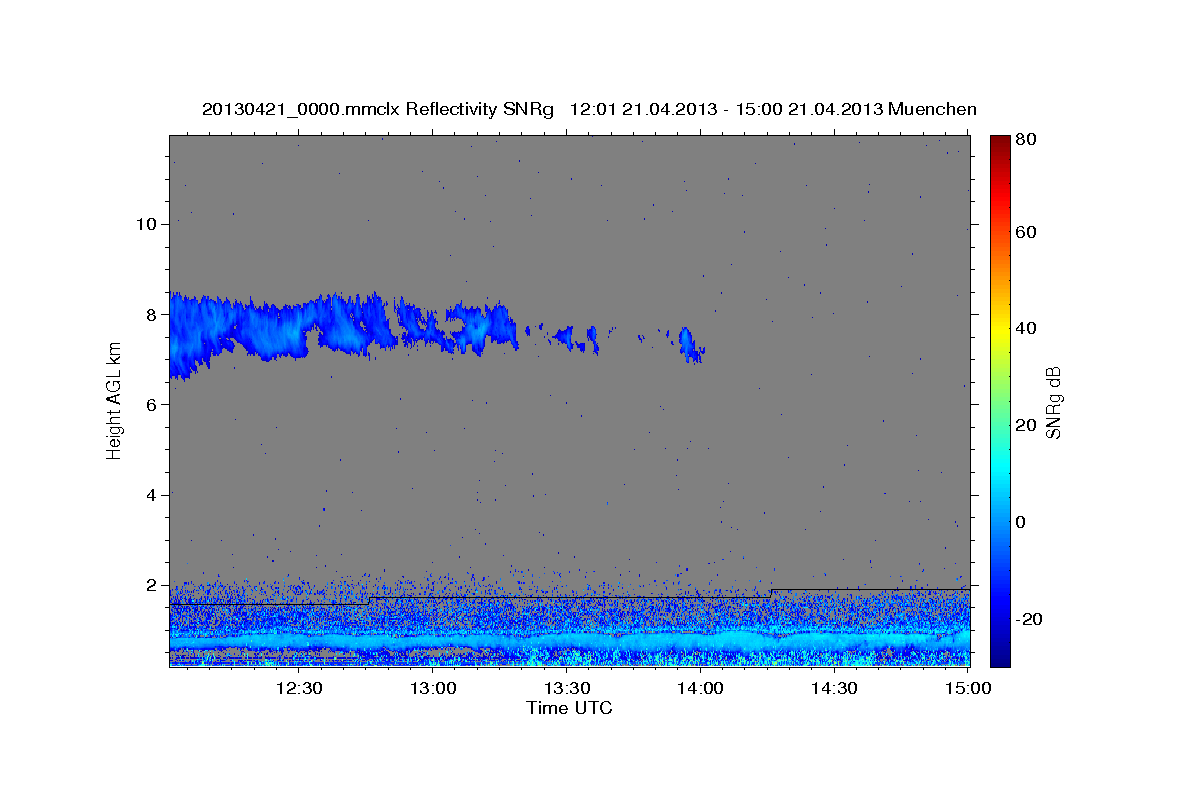Click the 13:30 time tick label

[567, 688]
